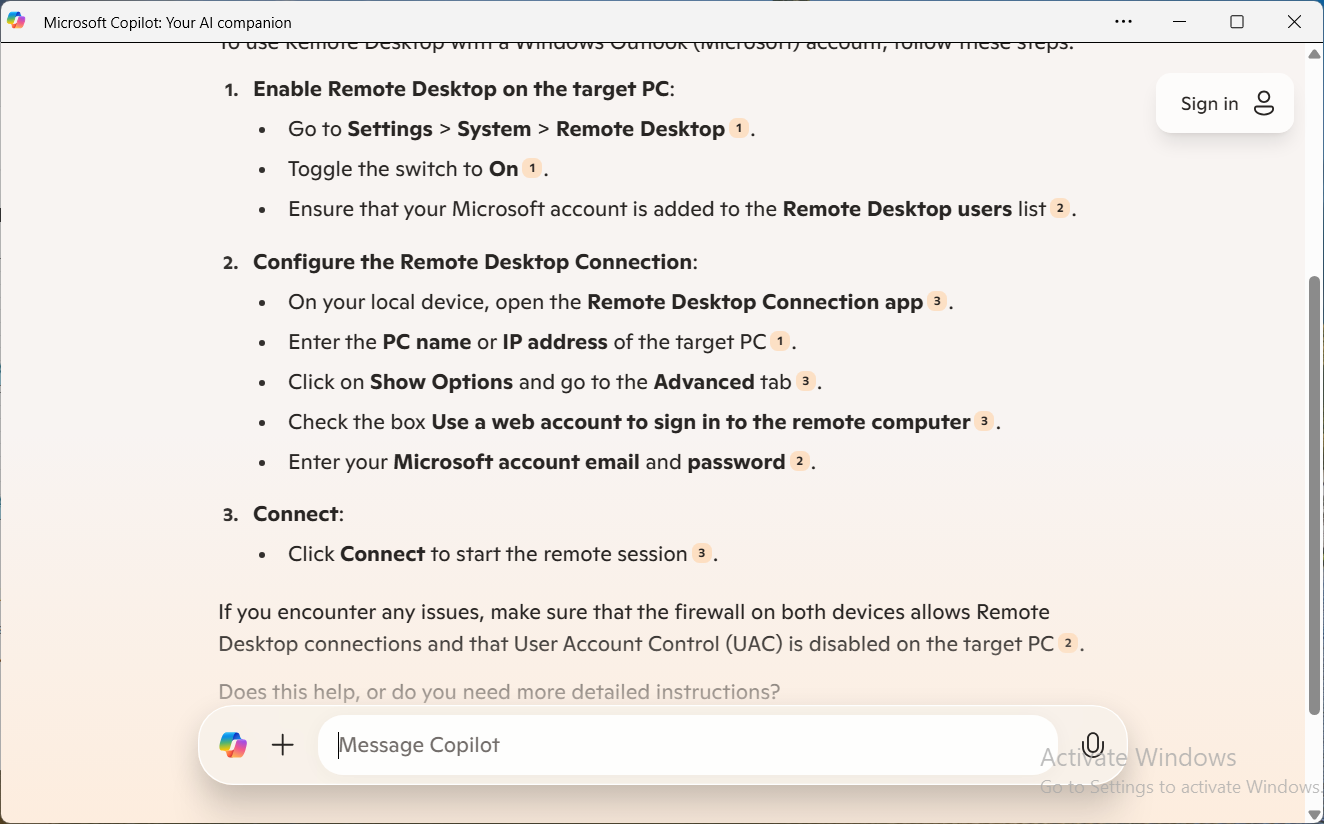The height and width of the screenshot is (824, 1324).
Task: Click the microphone icon to talk
Action: 1093,745
